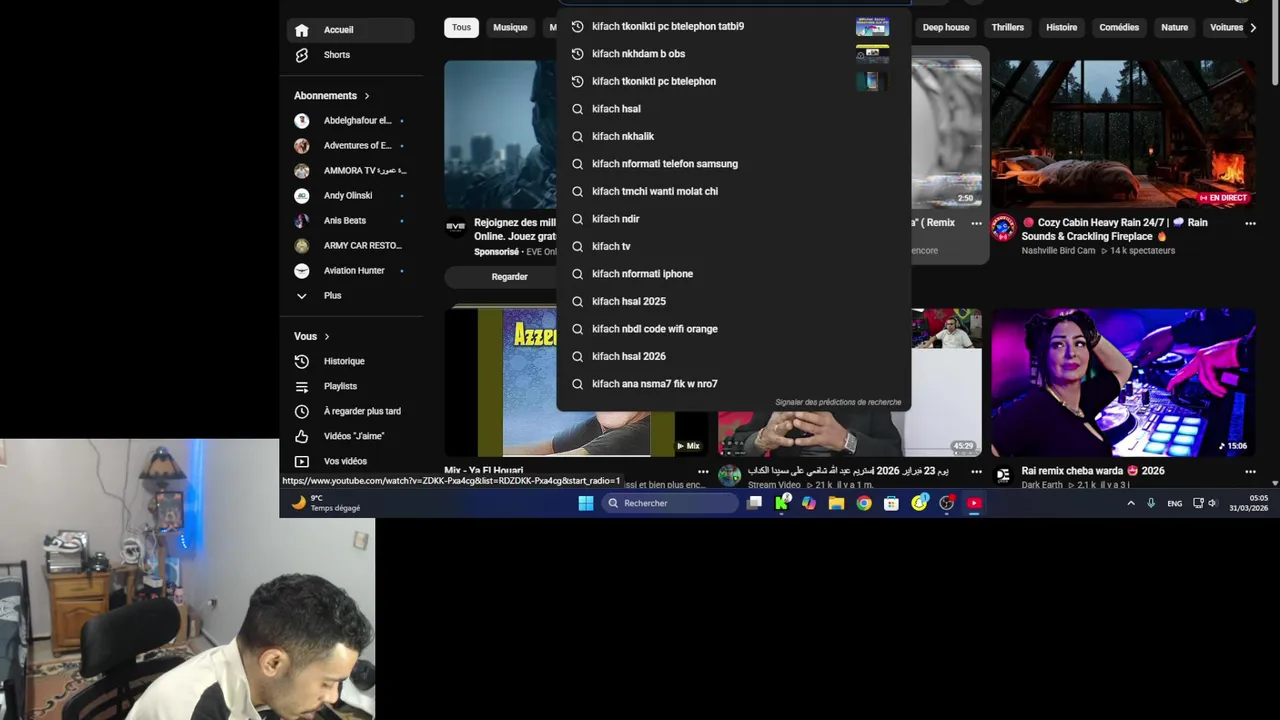Select the Nature filter chip
The image size is (1280, 720).
[1175, 28]
